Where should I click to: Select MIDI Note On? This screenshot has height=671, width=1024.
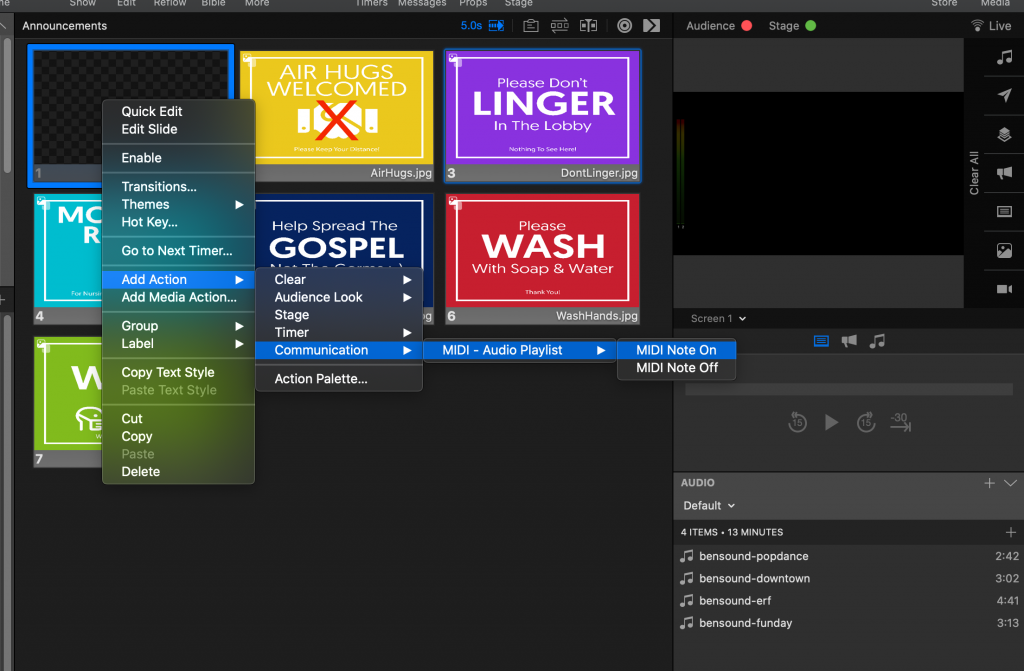[x=677, y=350]
